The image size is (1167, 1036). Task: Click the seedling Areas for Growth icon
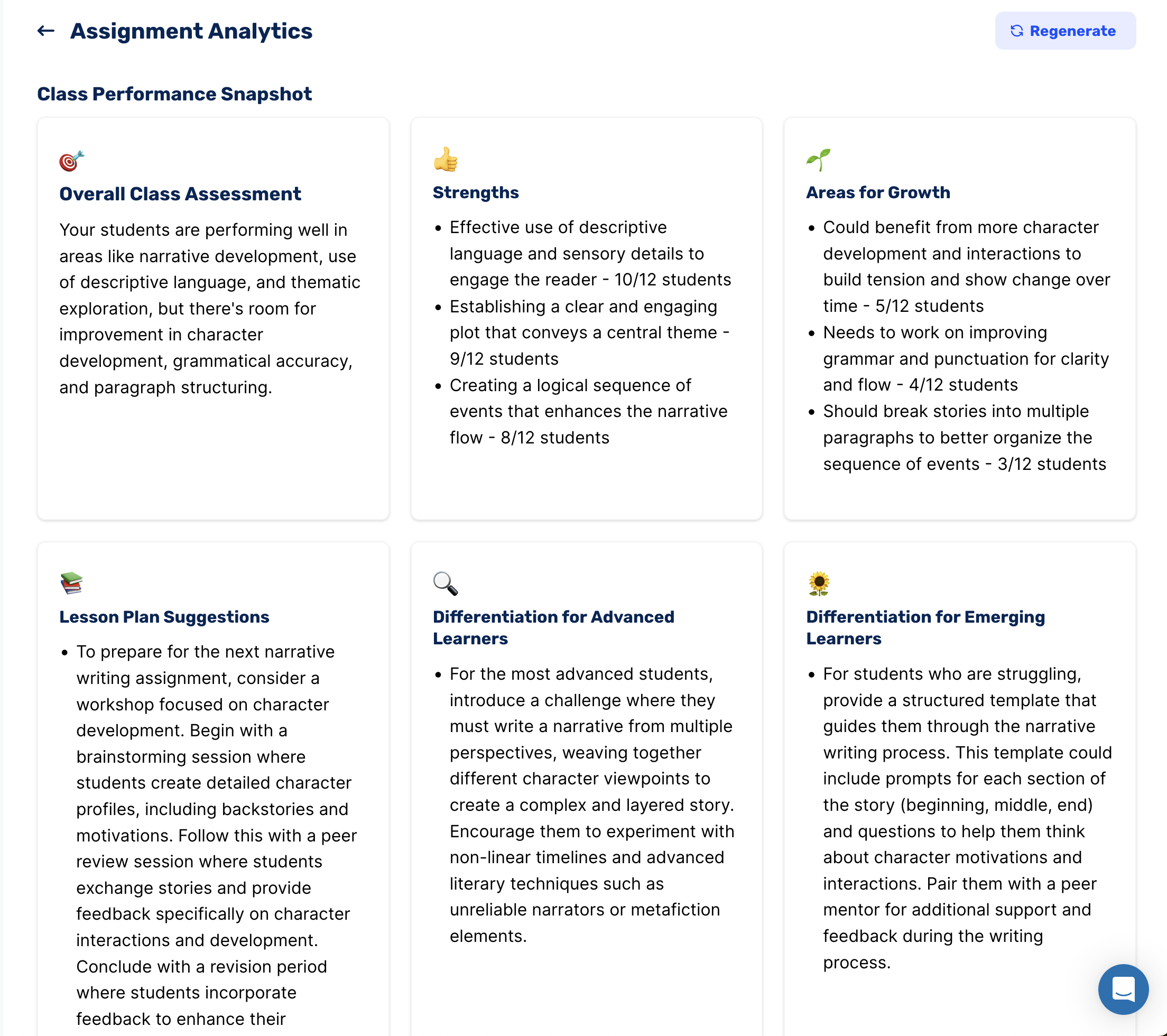coord(818,159)
